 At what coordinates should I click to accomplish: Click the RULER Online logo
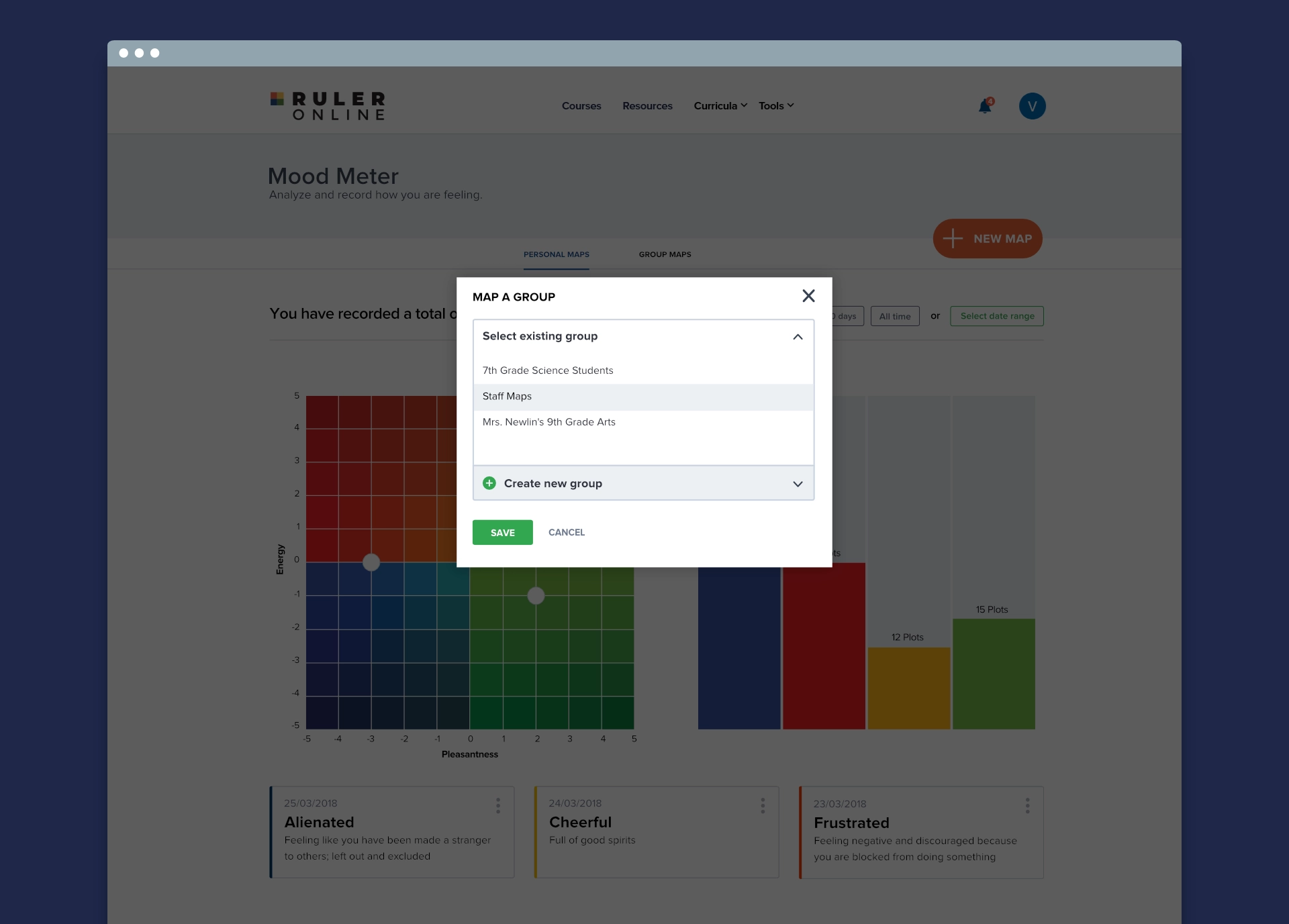pos(328,106)
